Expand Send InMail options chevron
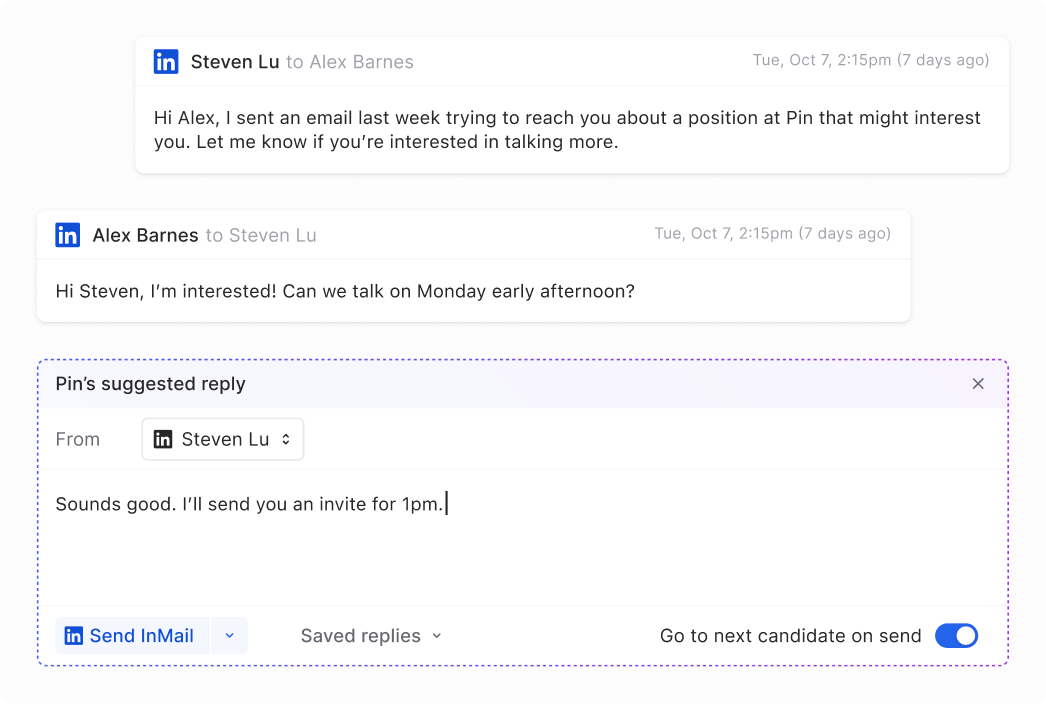This screenshot has width=1046, height=704. [229, 636]
